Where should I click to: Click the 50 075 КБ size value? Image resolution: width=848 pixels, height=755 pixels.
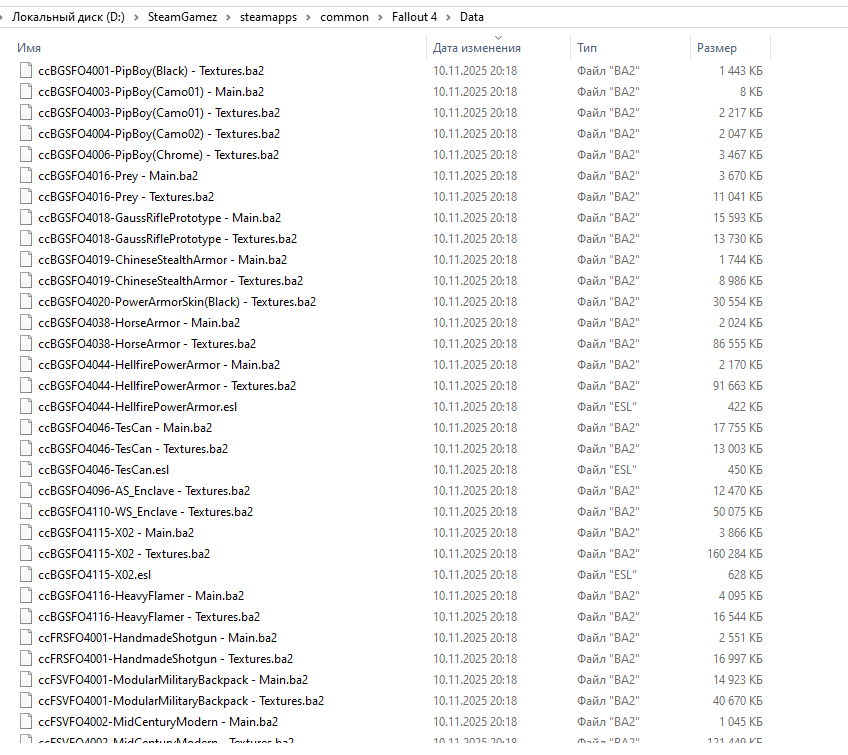coord(738,512)
